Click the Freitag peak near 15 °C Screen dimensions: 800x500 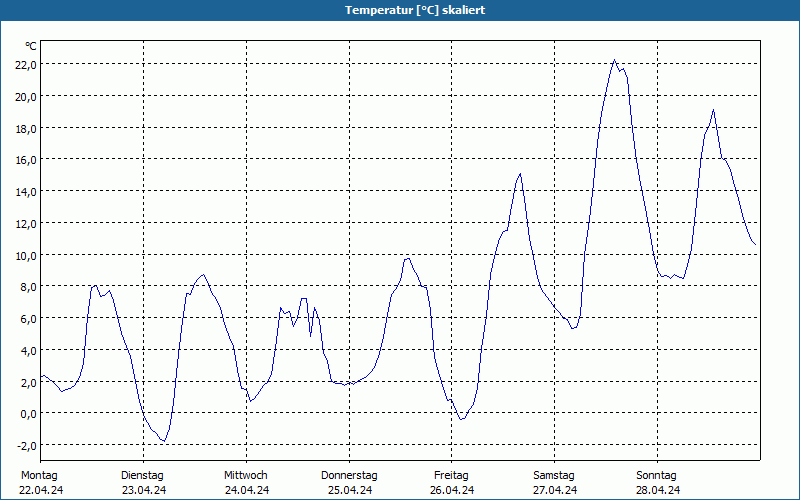tap(520, 174)
